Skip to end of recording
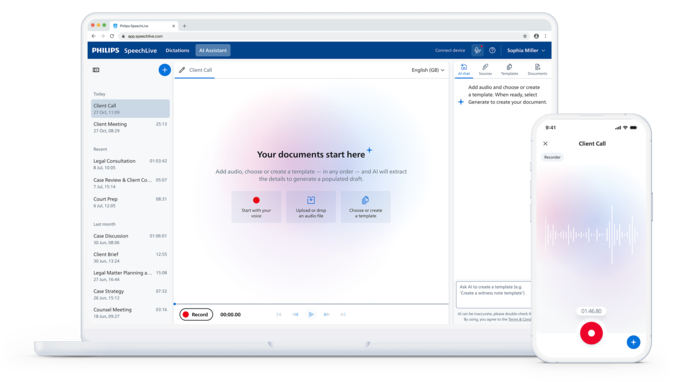Viewport: 700px width, 382px height. pos(343,315)
